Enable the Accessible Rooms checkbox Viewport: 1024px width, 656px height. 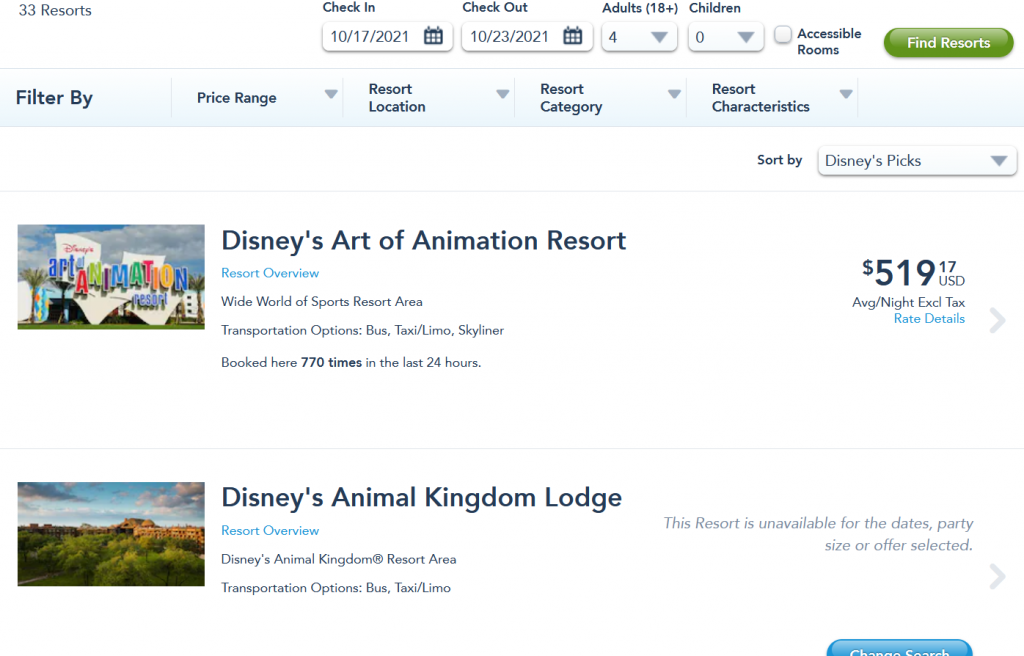point(782,34)
